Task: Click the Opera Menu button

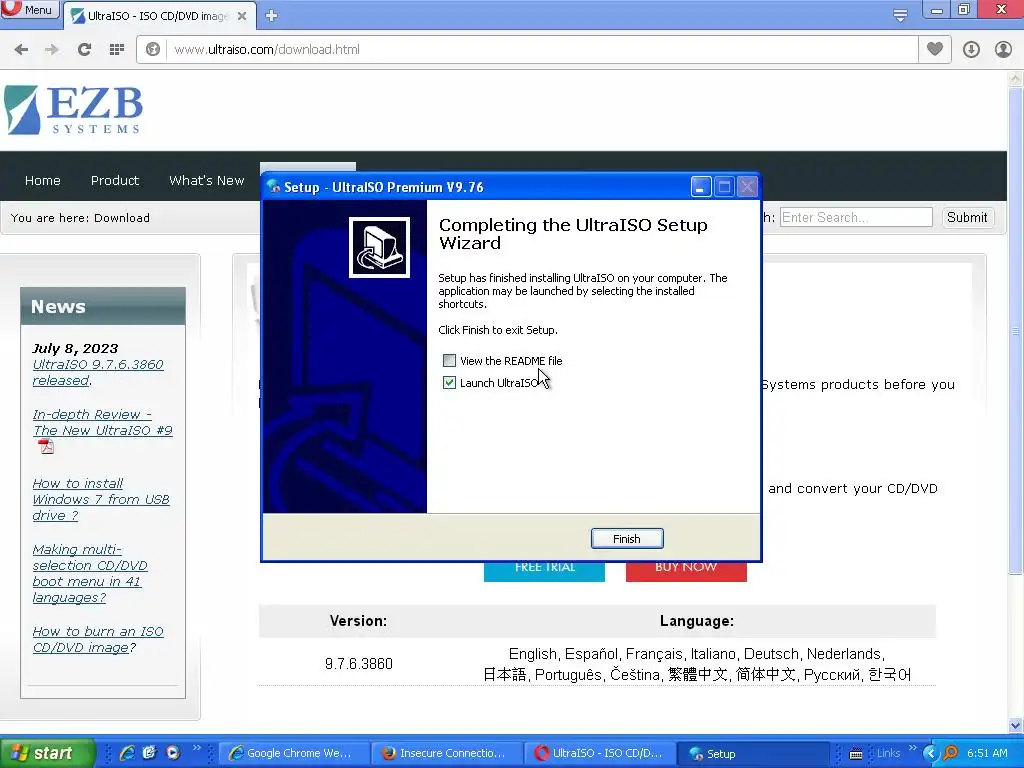Action: (x=29, y=9)
